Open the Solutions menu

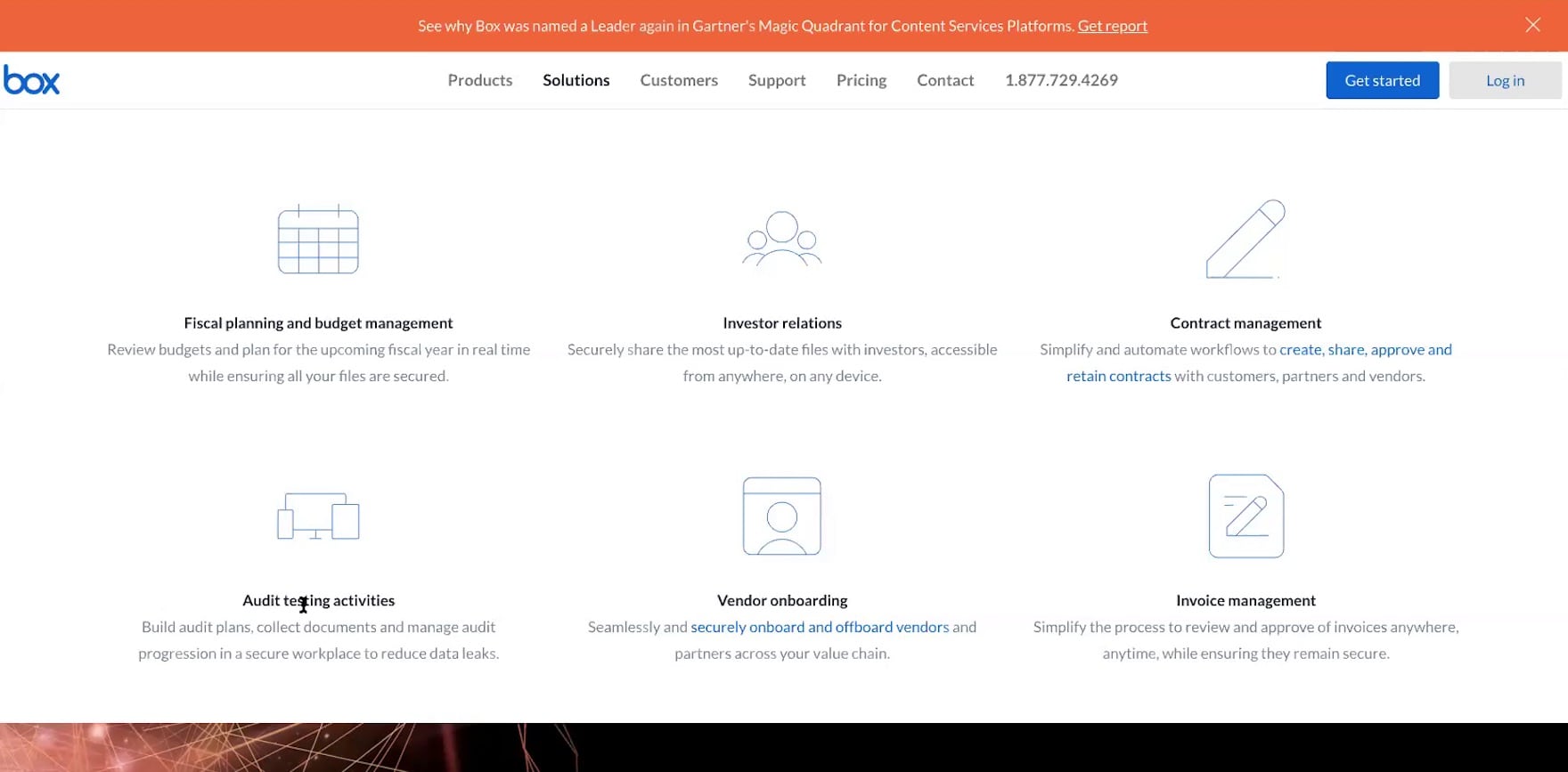576,80
